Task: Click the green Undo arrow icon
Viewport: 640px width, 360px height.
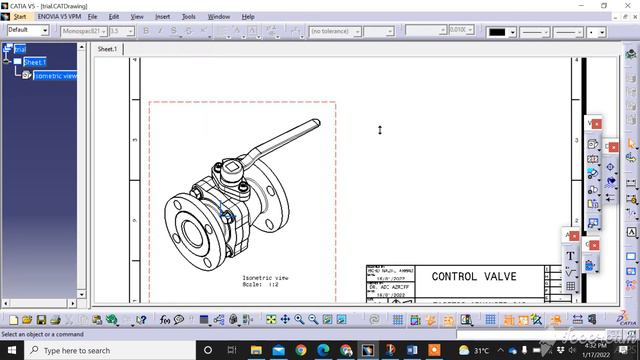Action: [111, 320]
